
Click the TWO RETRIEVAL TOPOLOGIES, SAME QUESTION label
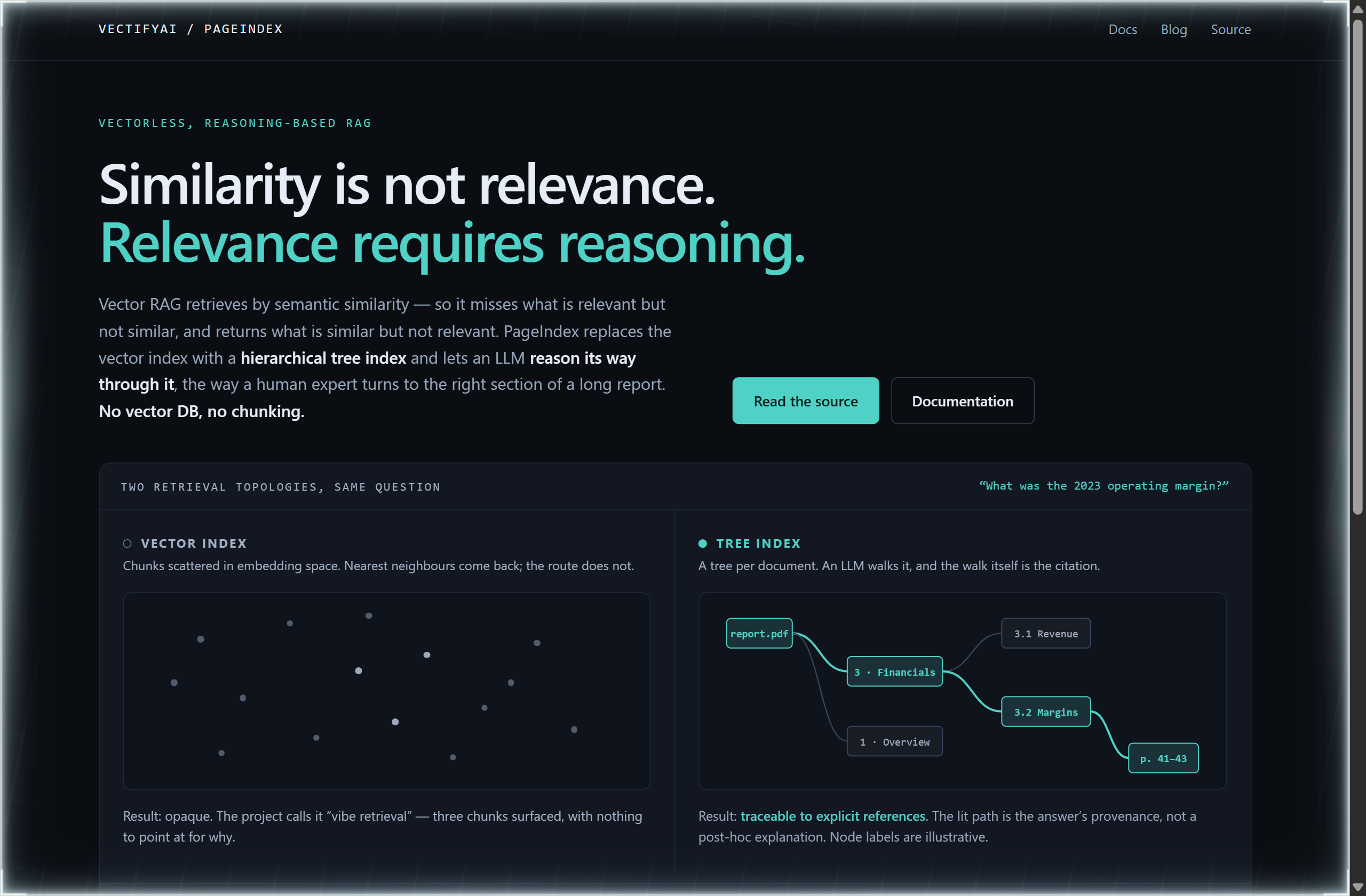click(280, 487)
